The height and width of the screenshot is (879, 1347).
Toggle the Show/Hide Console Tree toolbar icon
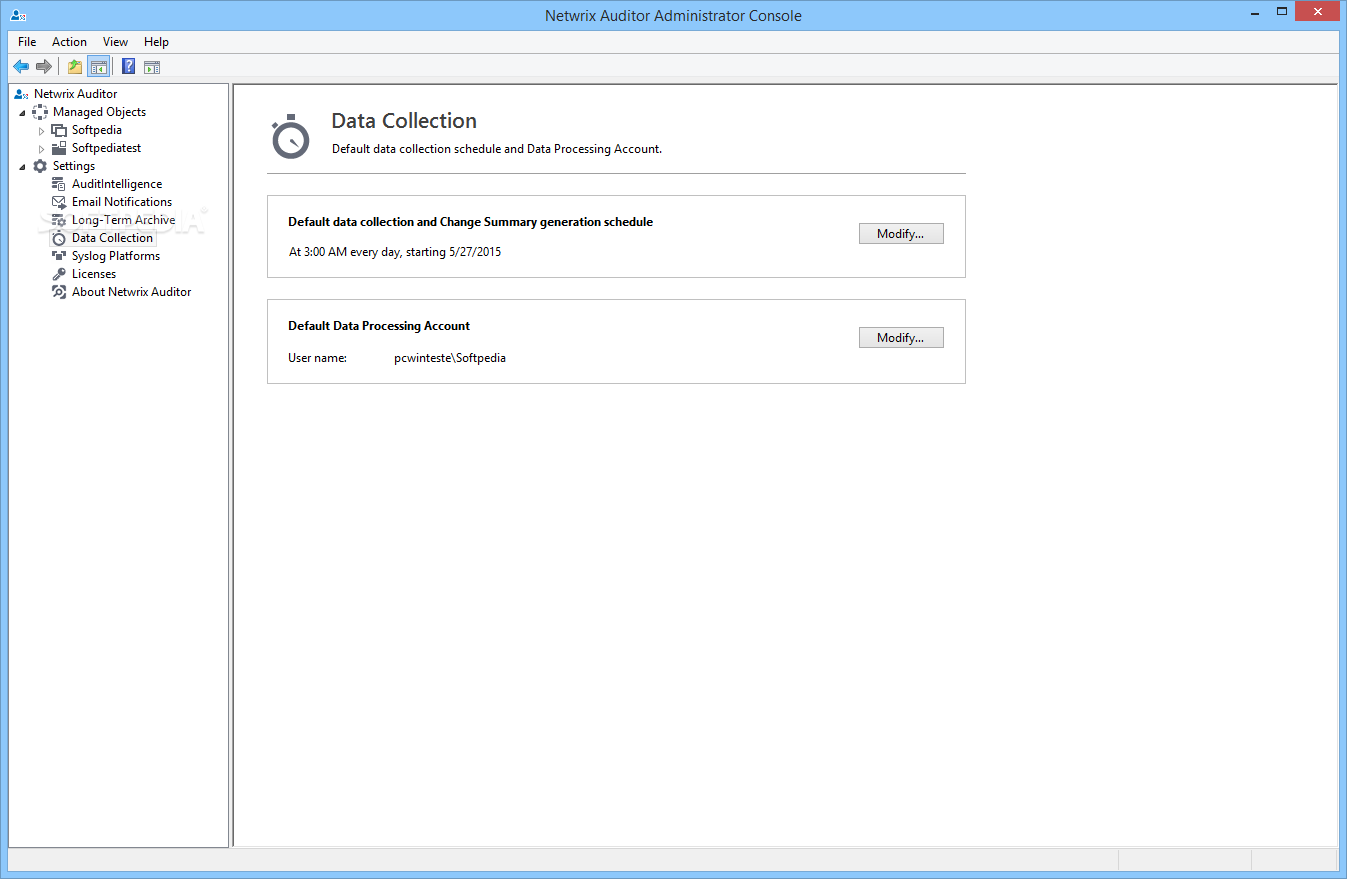[x=98, y=67]
